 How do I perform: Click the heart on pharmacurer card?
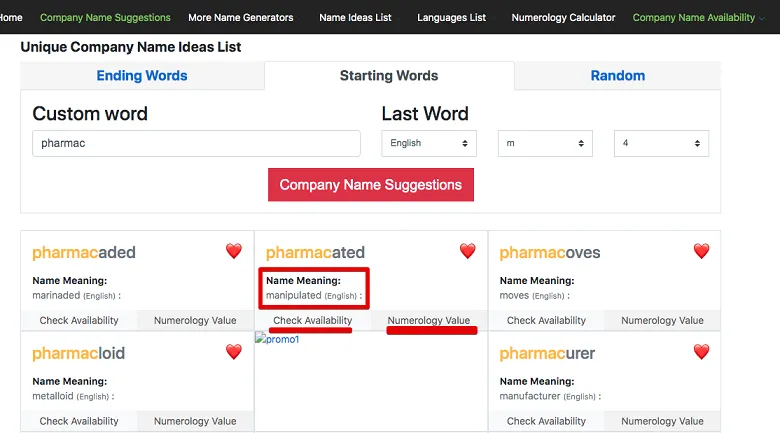pos(701,352)
